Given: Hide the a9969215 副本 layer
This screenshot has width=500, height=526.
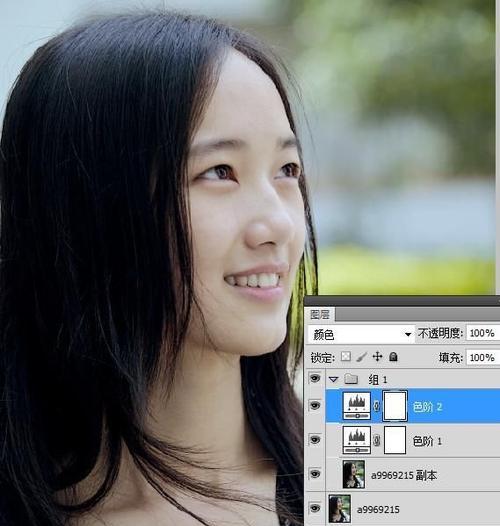Looking at the screenshot, I should point(315,474).
